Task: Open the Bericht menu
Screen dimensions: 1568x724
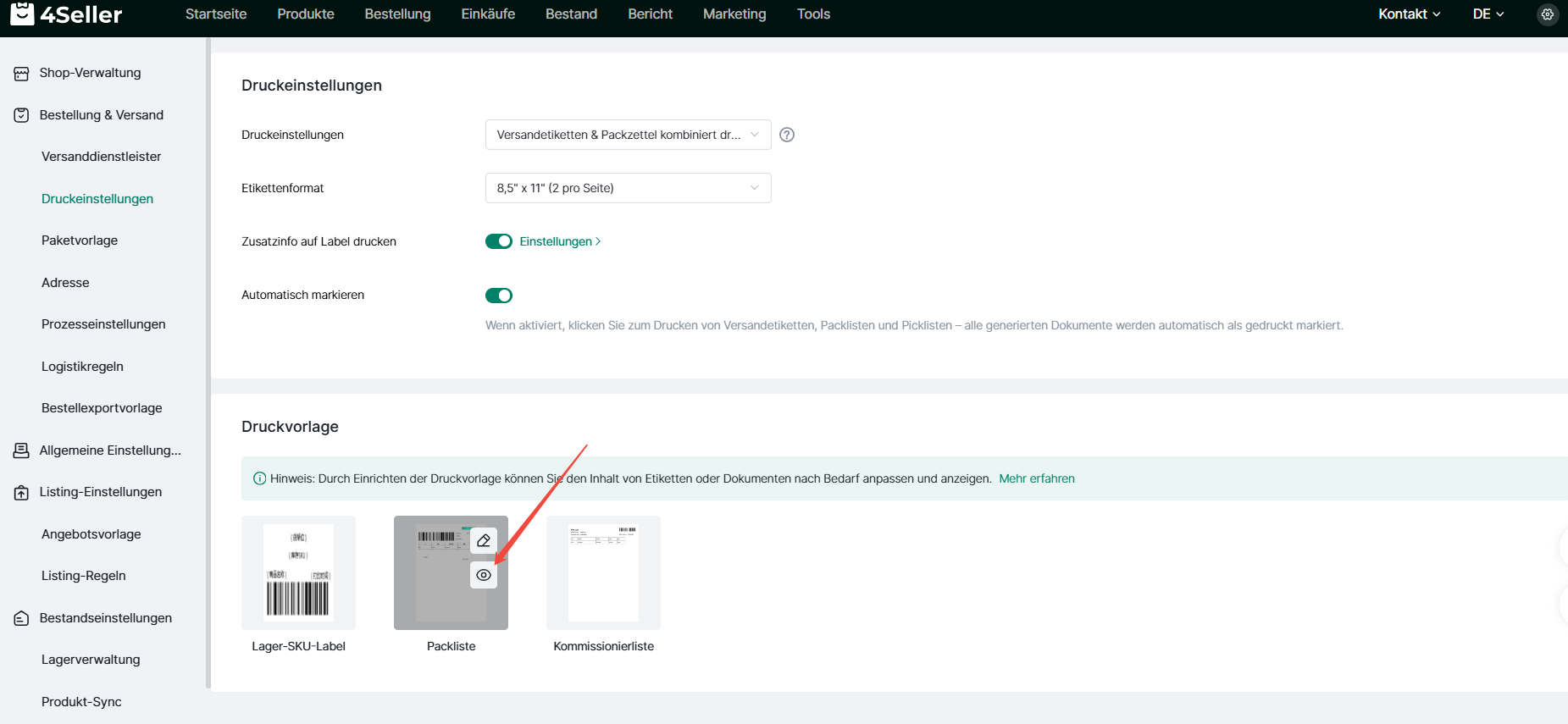Action: point(650,14)
